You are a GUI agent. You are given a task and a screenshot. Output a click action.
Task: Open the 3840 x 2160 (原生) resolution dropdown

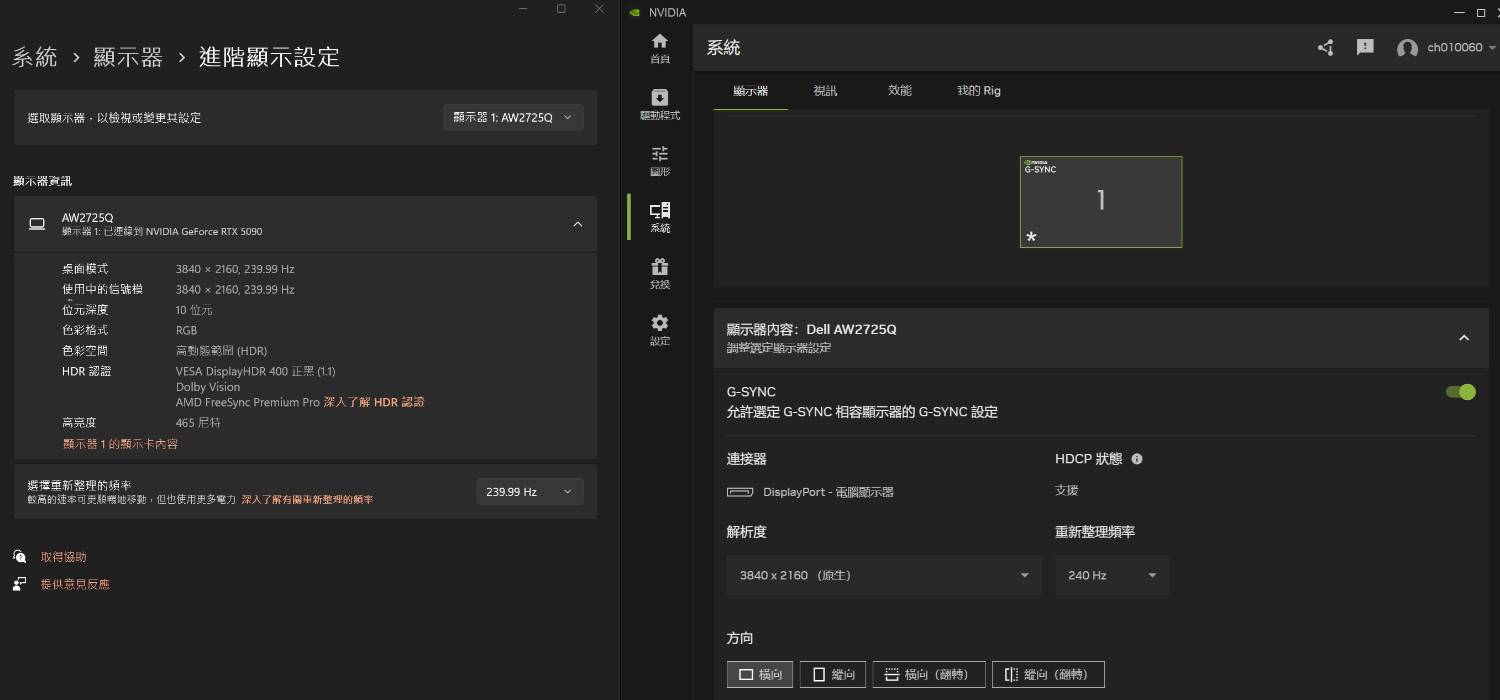pos(884,575)
